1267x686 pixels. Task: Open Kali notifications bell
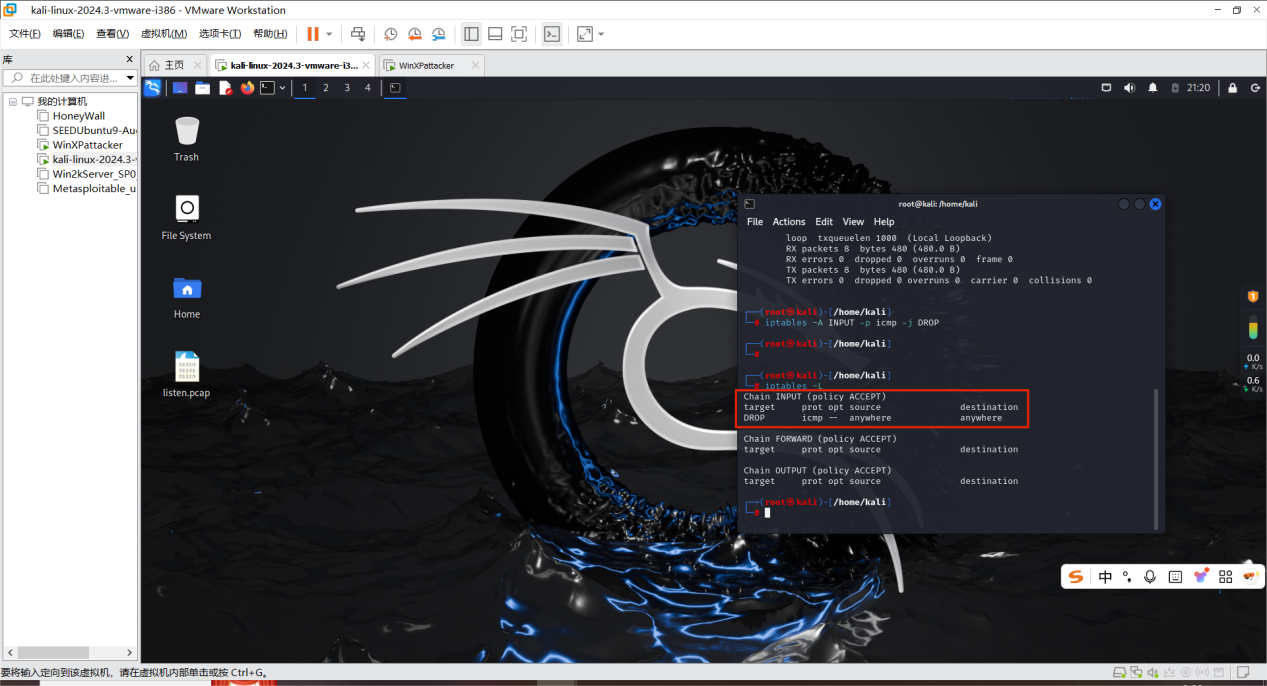pos(1153,88)
